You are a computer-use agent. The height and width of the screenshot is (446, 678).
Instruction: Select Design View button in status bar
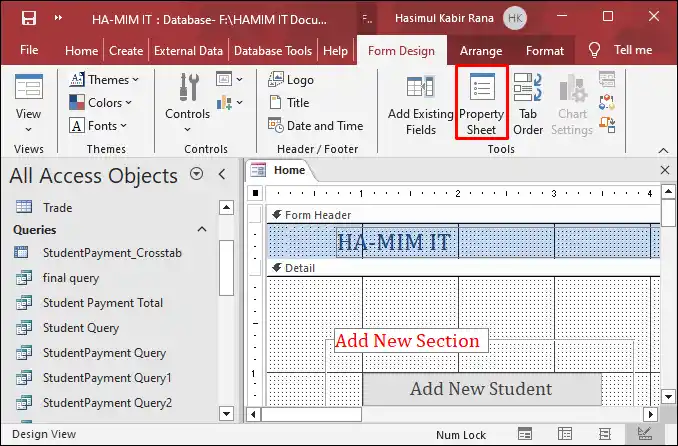(x=644, y=433)
